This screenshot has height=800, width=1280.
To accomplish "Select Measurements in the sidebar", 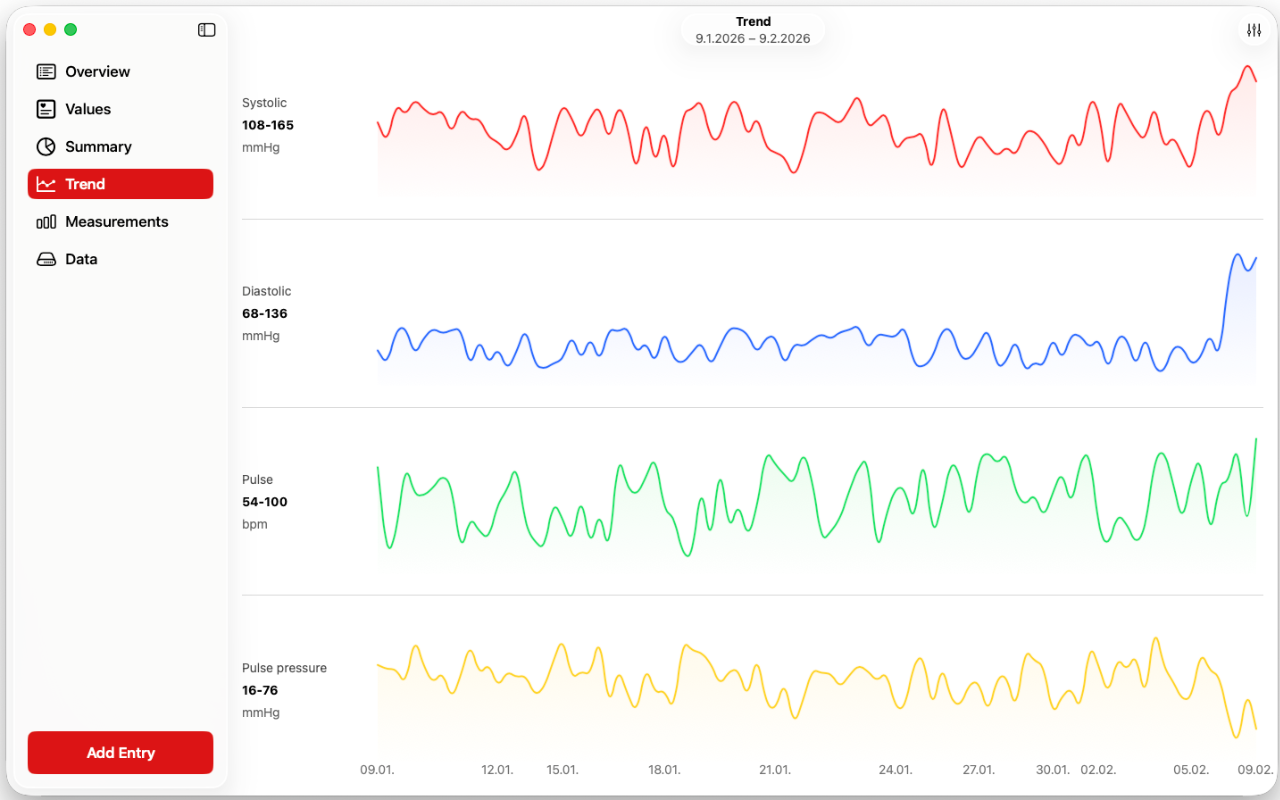I will click(x=118, y=221).
